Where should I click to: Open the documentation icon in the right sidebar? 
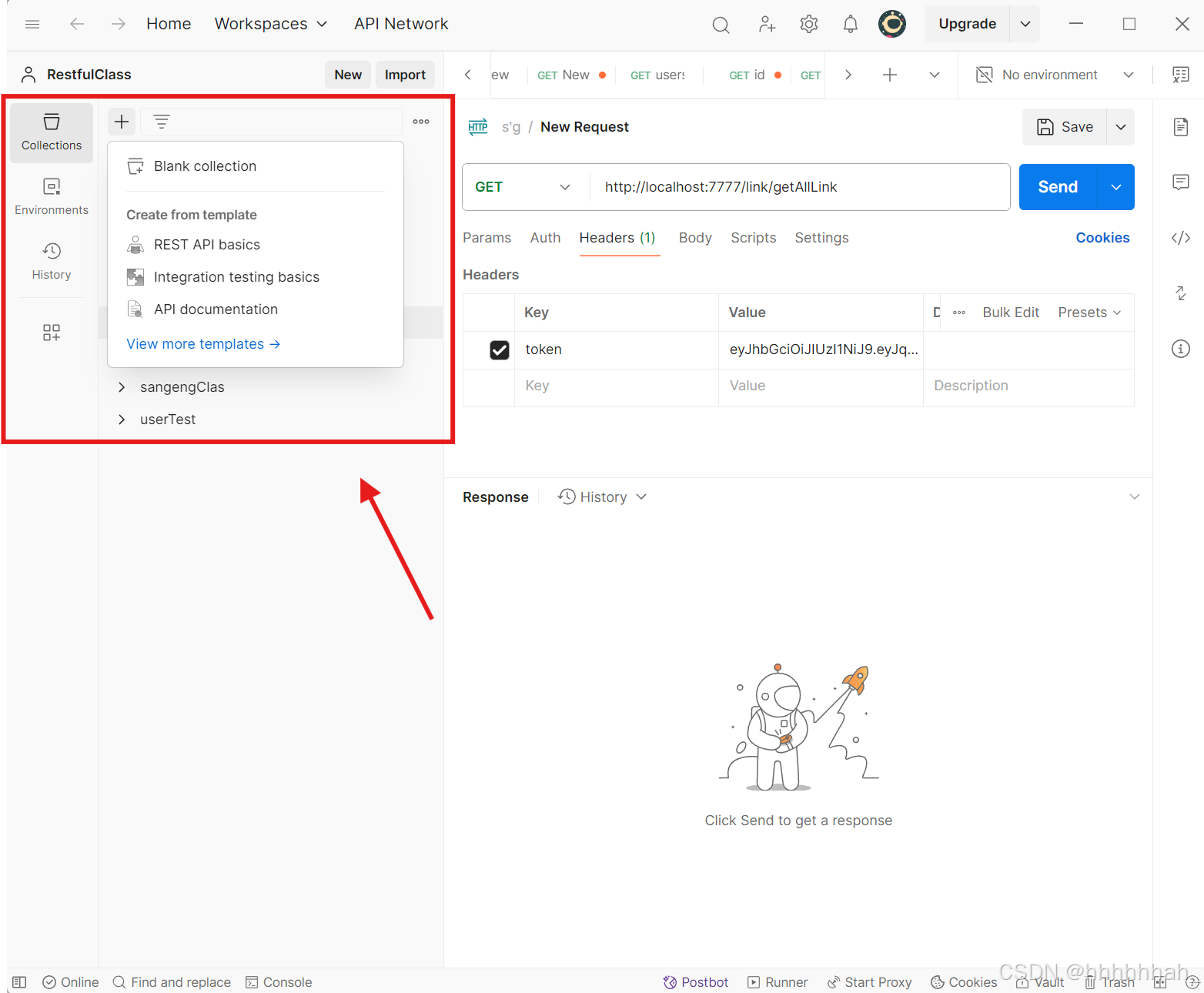tap(1181, 127)
